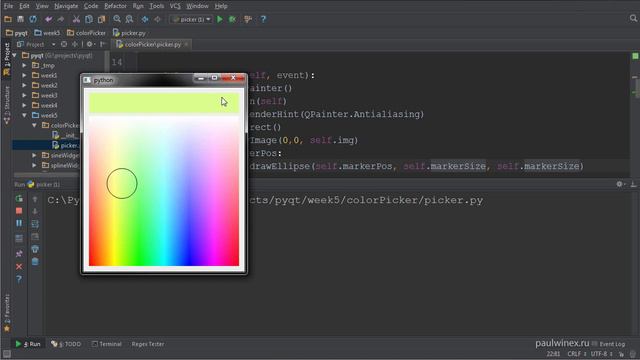The height and width of the screenshot is (360, 640).
Task: Toggle the vertical Project tool window tab
Action: point(7,60)
